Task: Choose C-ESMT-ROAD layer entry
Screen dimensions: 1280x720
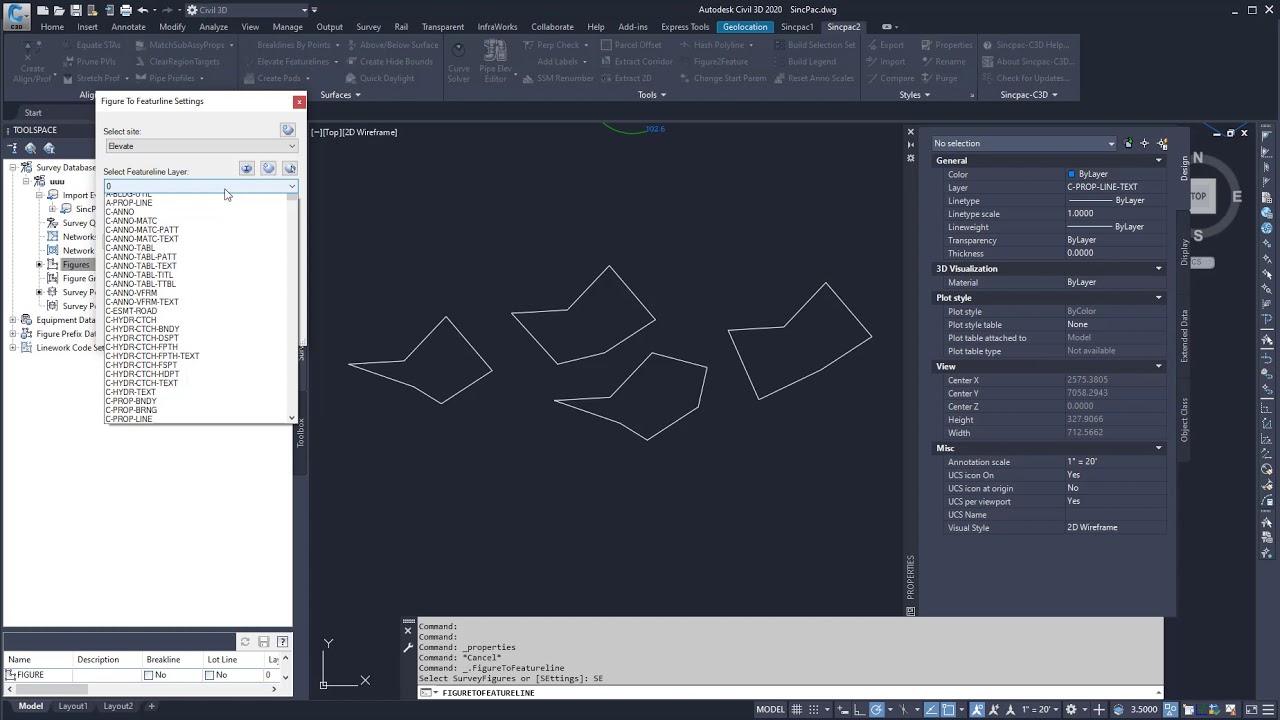Action: click(131, 311)
